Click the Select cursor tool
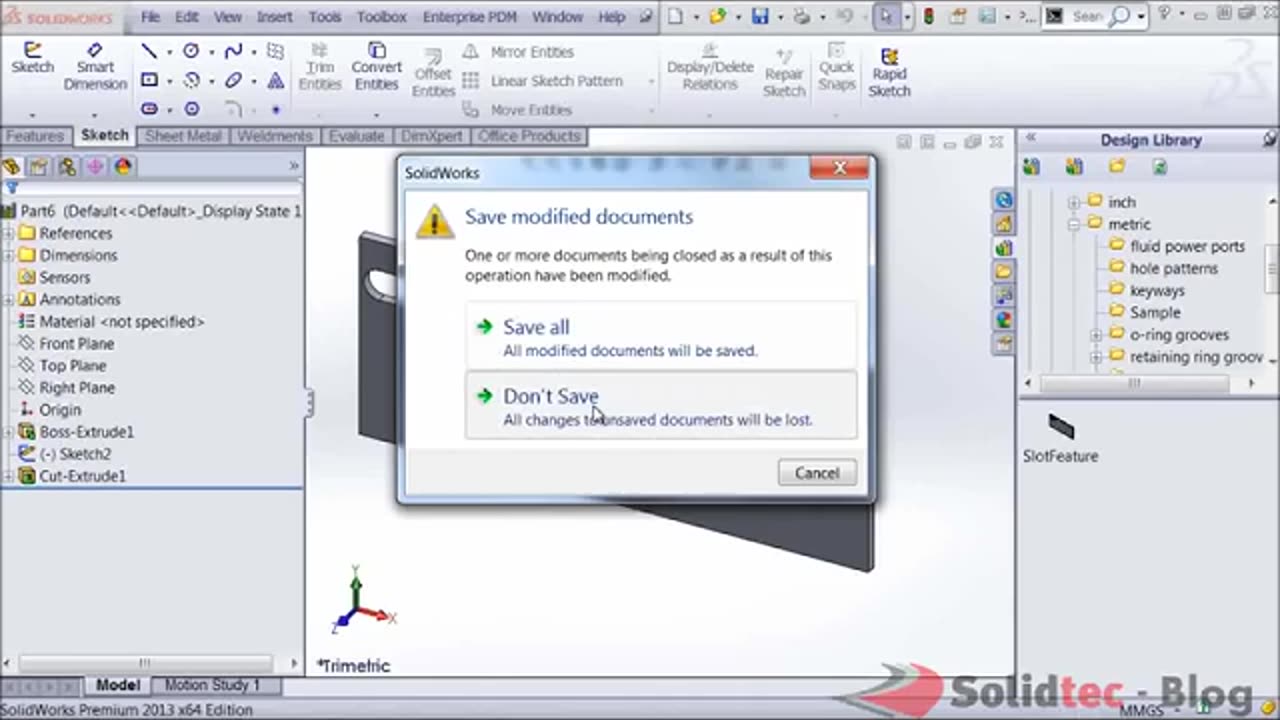The image size is (1280, 720). [x=886, y=16]
